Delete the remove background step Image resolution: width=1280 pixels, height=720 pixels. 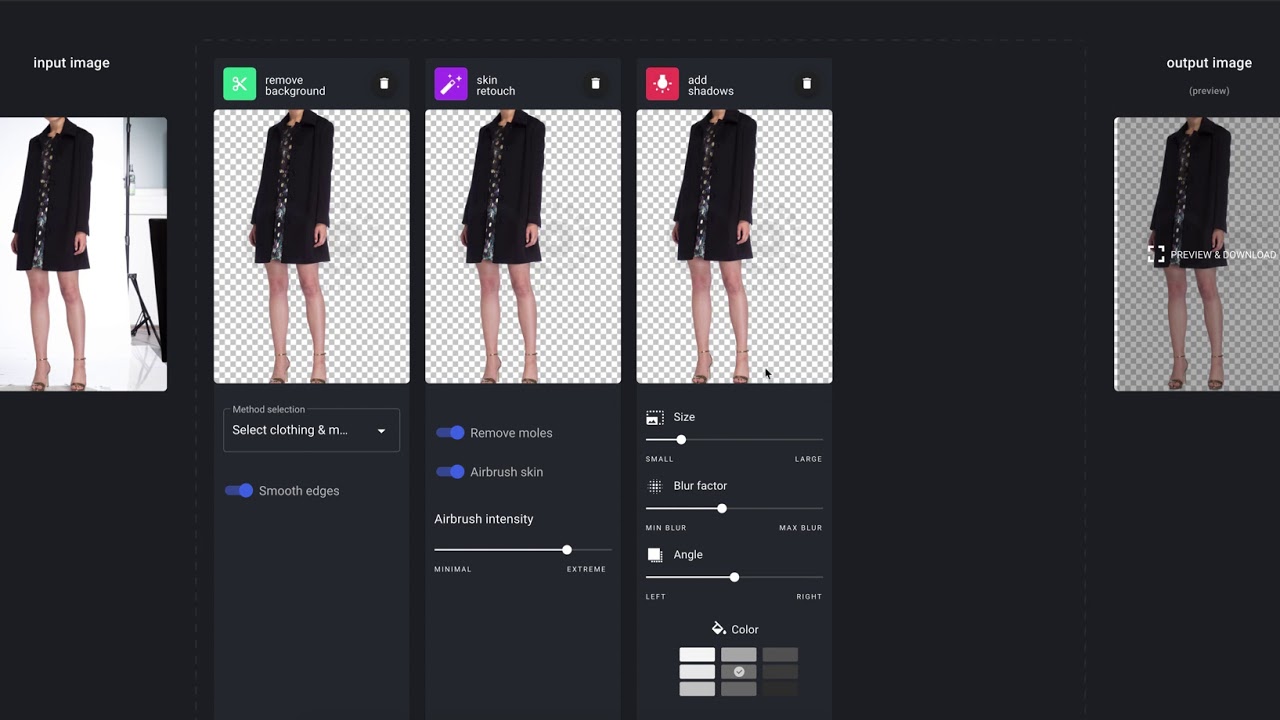384,84
